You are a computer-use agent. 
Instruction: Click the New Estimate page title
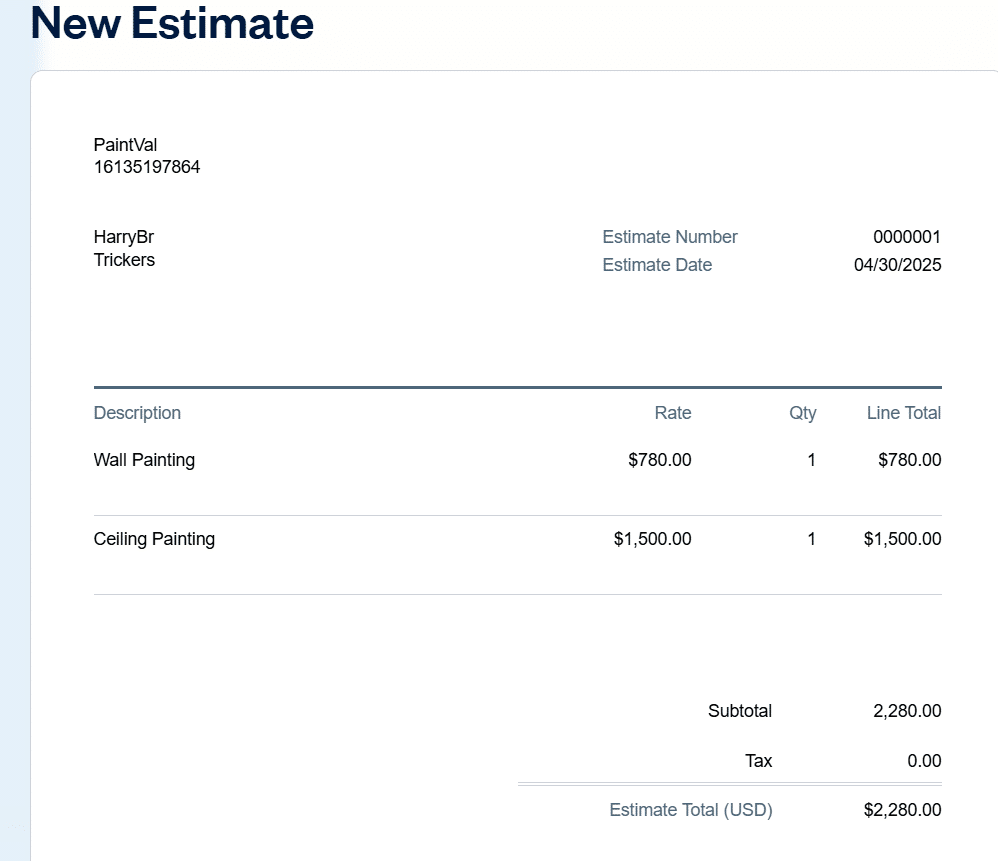[171, 23]
